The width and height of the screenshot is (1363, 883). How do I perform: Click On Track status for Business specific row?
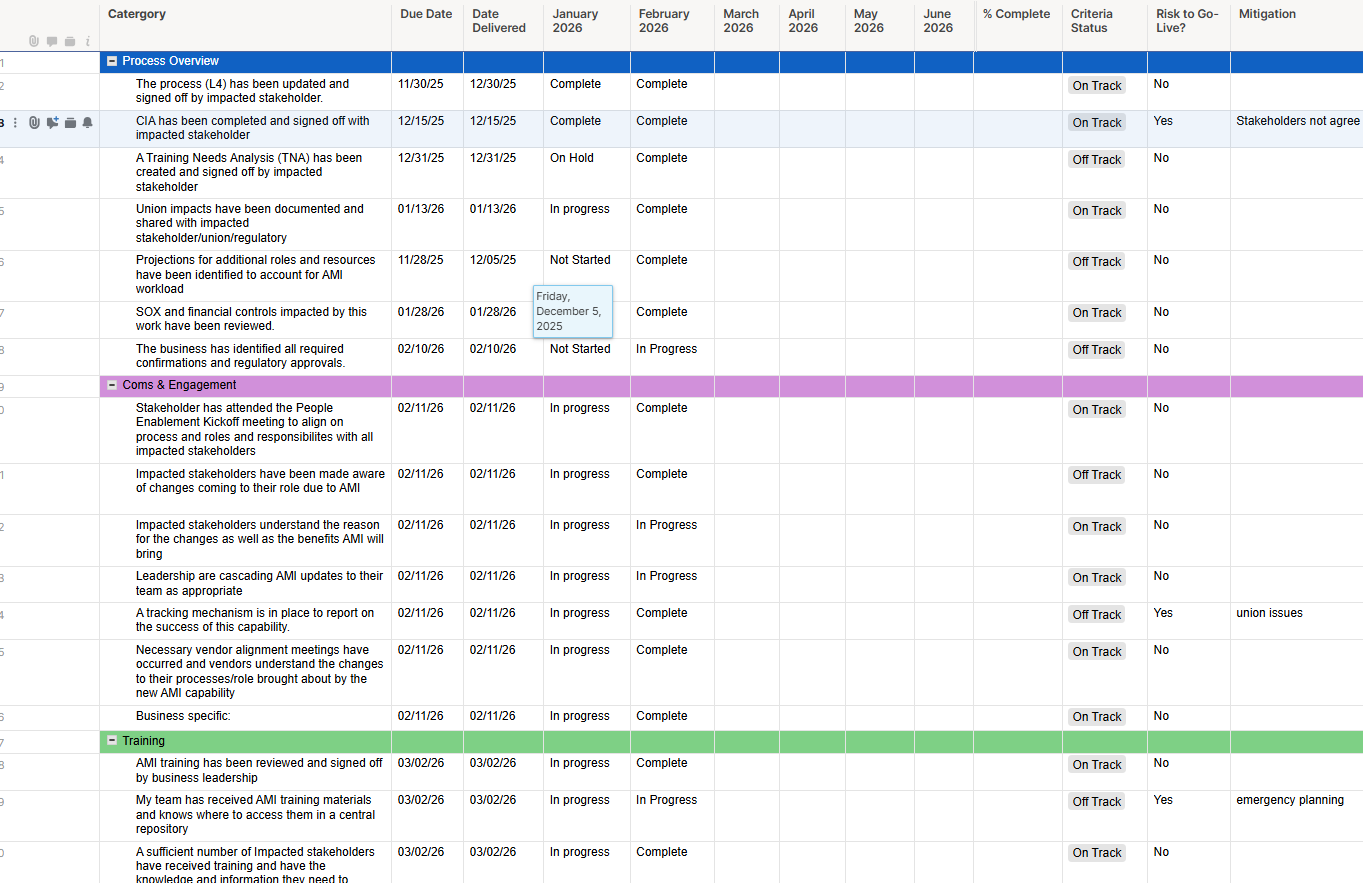[x=1097, y=717]
